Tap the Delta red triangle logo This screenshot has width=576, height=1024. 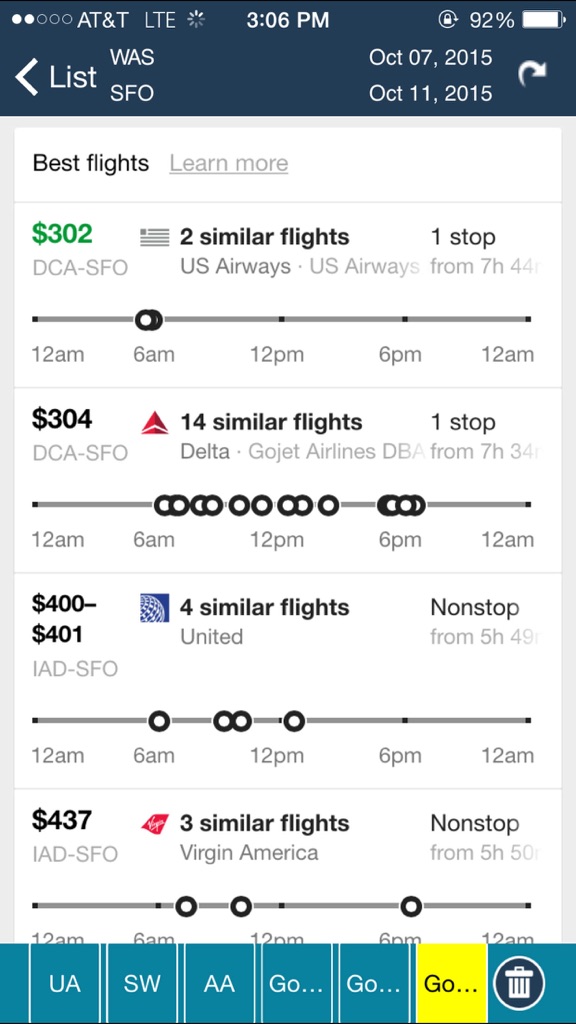point(155,423)
